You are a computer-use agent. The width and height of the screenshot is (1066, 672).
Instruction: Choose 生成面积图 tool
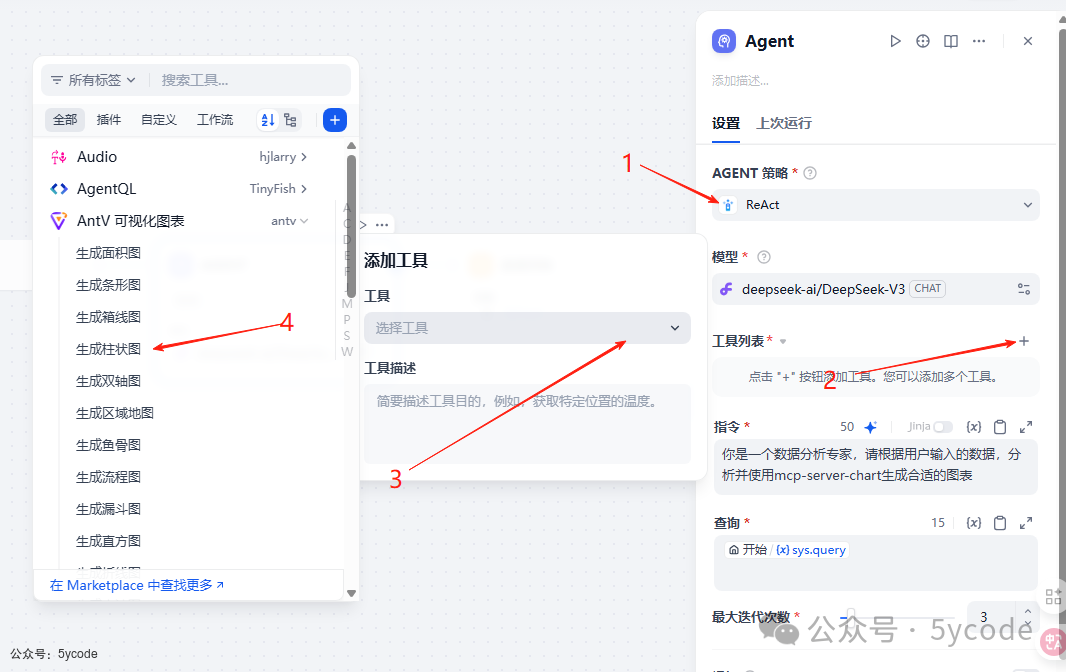coord(108,254)
